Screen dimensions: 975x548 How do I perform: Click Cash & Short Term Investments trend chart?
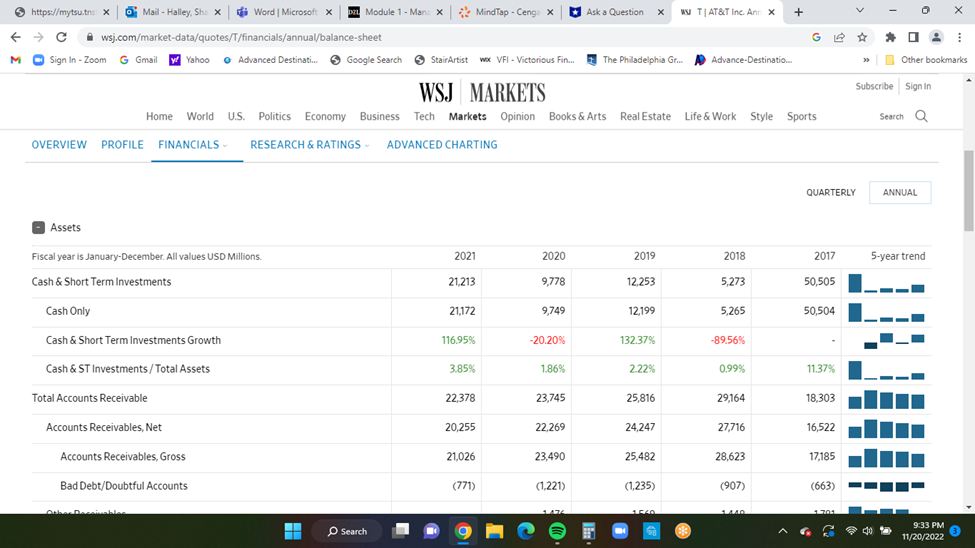(x=887, y=283)
